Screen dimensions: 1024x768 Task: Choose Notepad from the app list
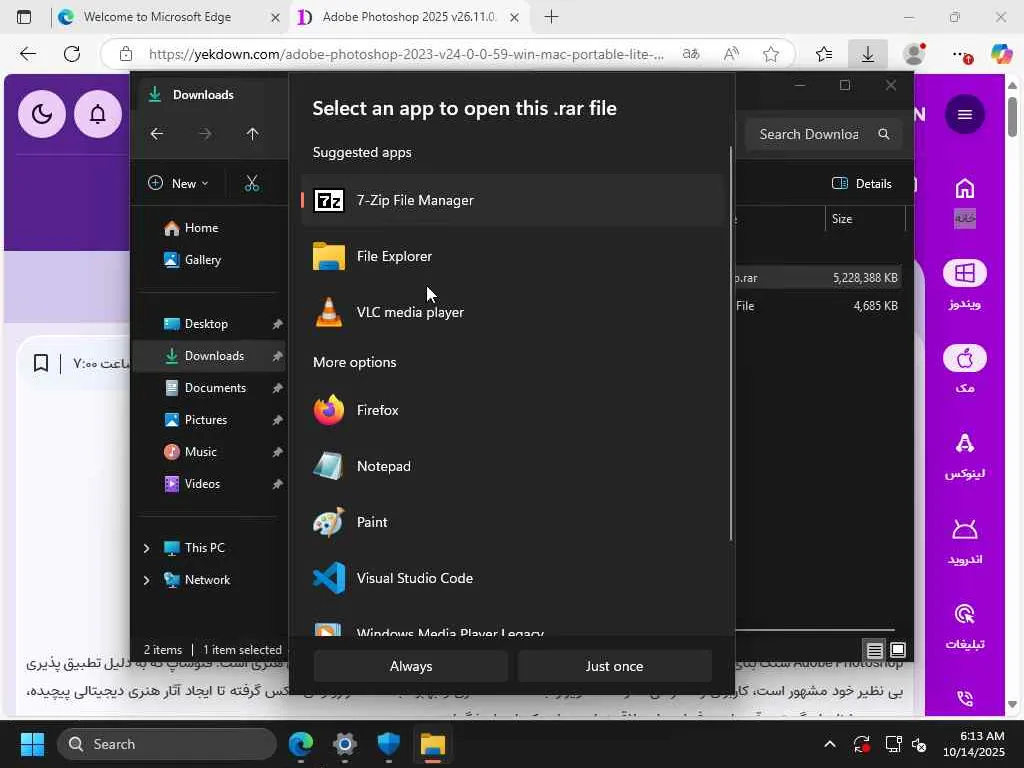click(513, 466)
